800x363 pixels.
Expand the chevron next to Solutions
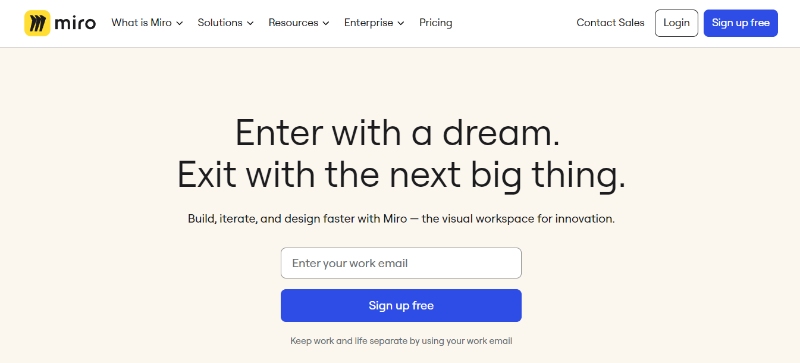[250, 23]
